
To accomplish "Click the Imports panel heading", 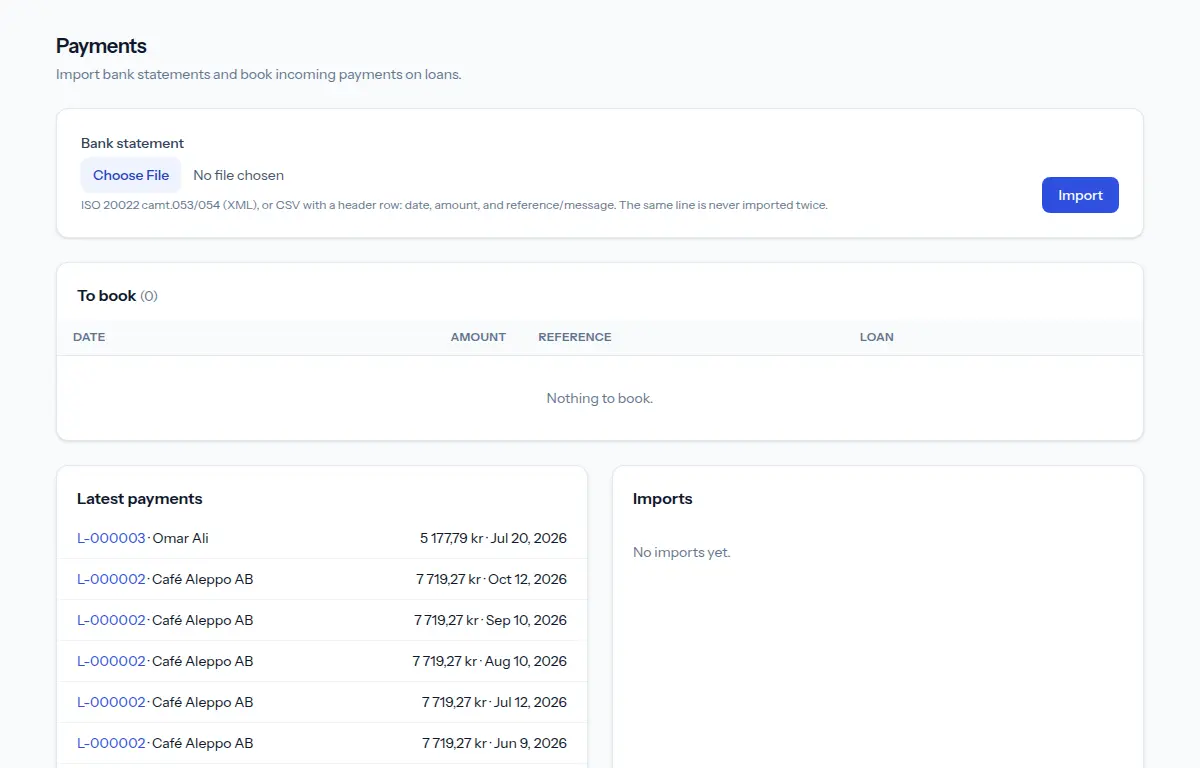I will coord(663,499).
